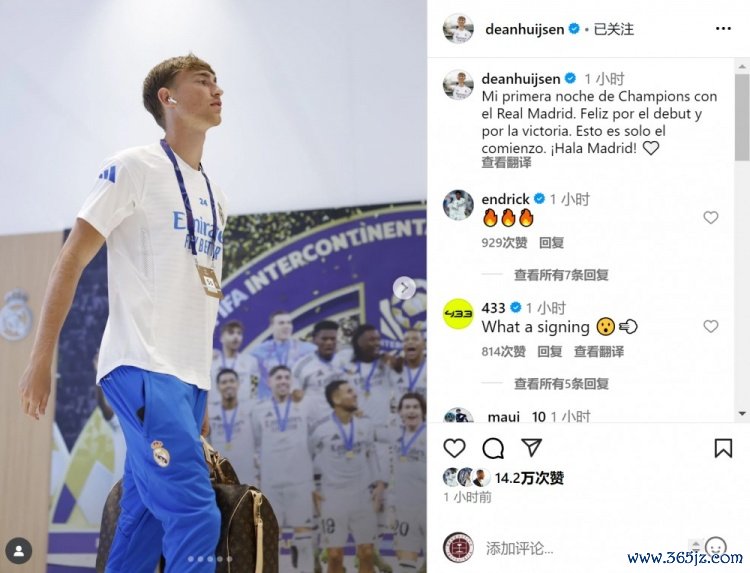The height and width of the screenshot is (573, 750).
Task: View translation of the post caption
Action: click(x=506, y=163)
